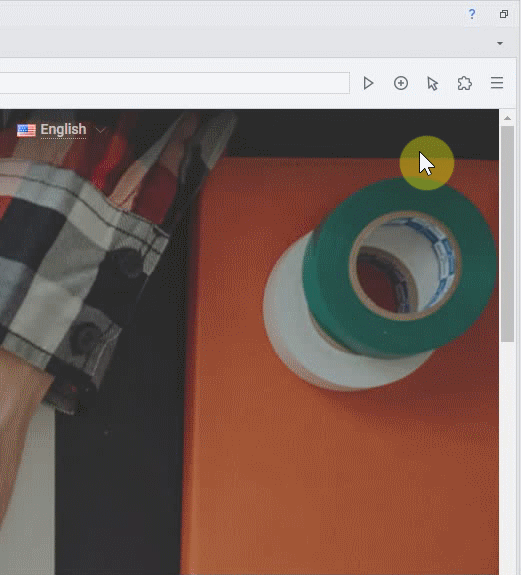
Task: Click the restore window icon
Action: pos(504,14)
